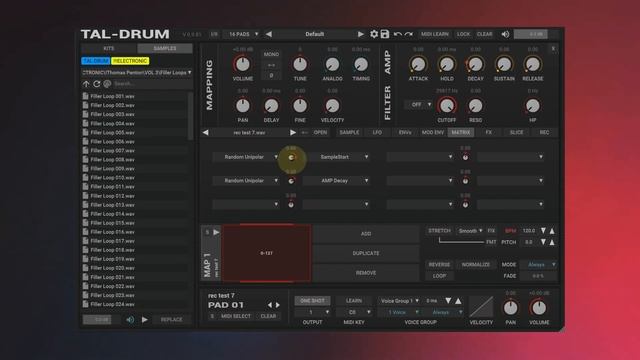Image resolution: width=640 pixels, height=360 pixels.
Task: Toggle STRETCH mode
Action: tap(439, 231)
